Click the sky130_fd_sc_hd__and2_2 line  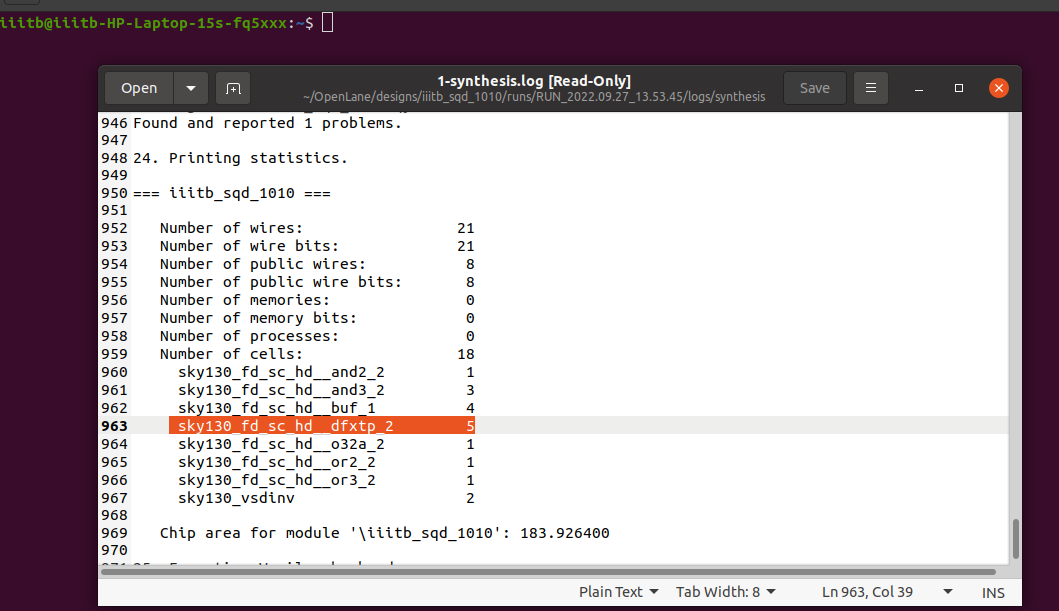coord(326,372)
